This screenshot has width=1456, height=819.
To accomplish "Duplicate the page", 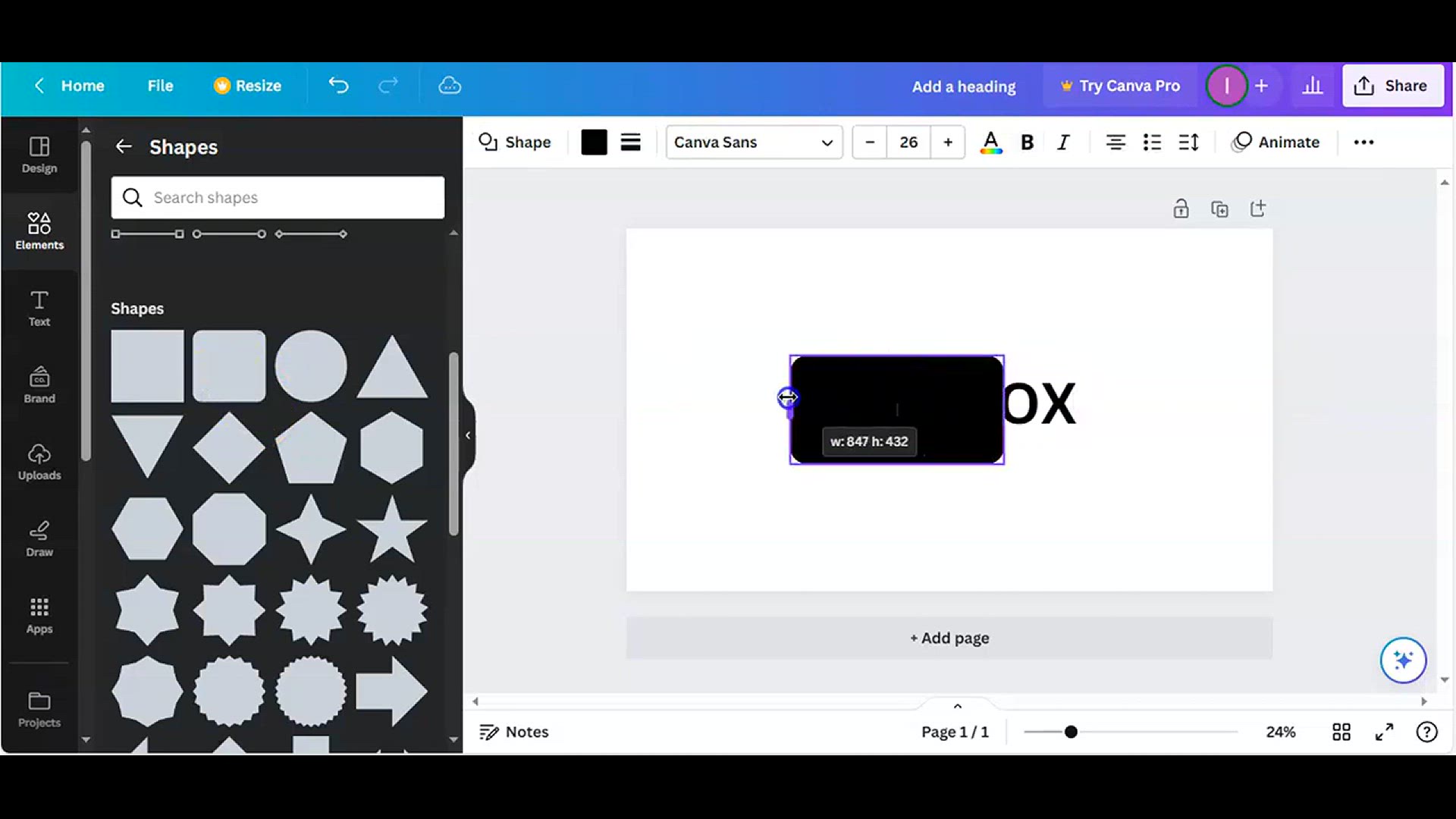I will (x=1219, y=209).
